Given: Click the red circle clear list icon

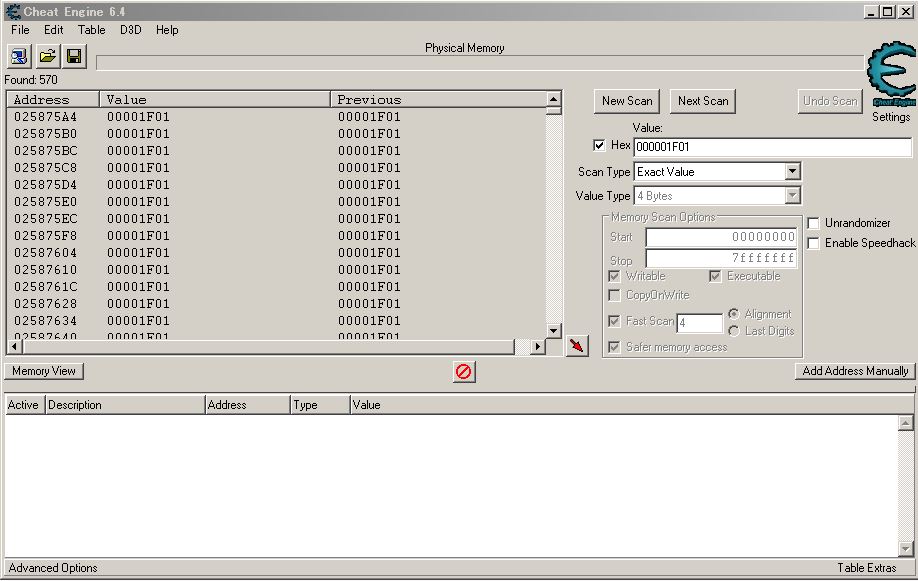Looking at the screenshot, I should (464, 372).
